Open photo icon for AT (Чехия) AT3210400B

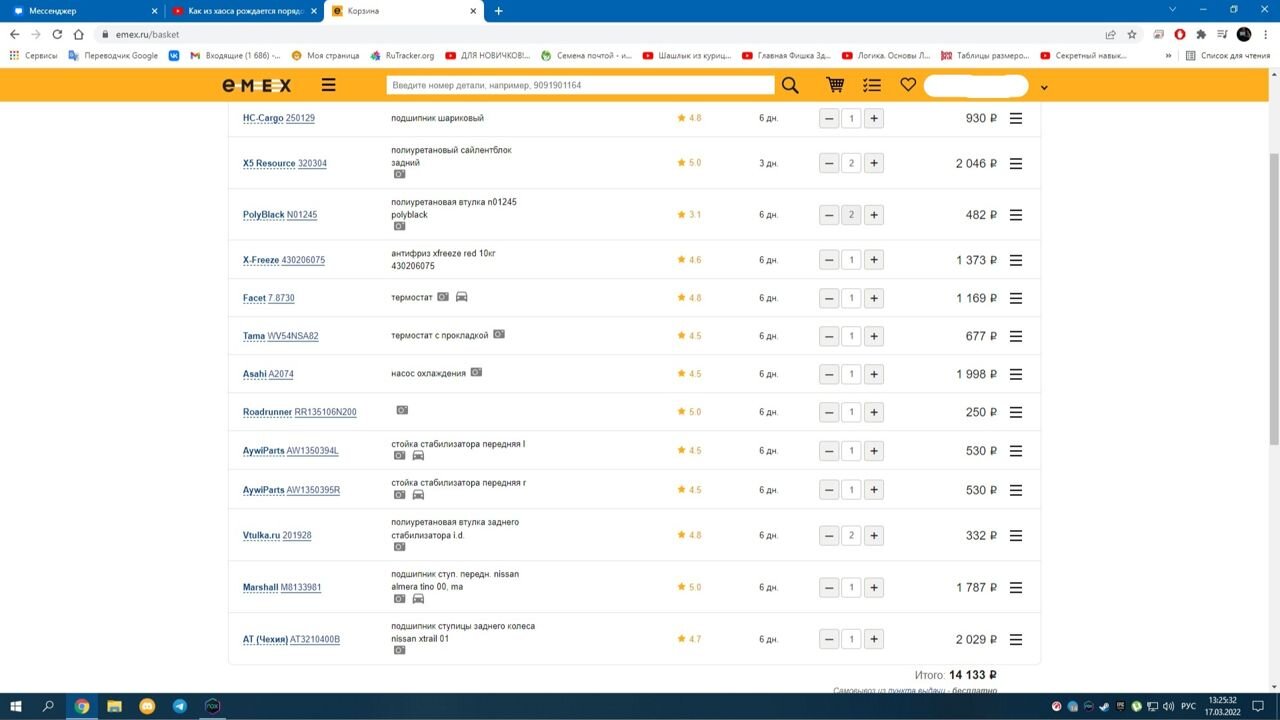pyautogui.click(x=399, y=650)
